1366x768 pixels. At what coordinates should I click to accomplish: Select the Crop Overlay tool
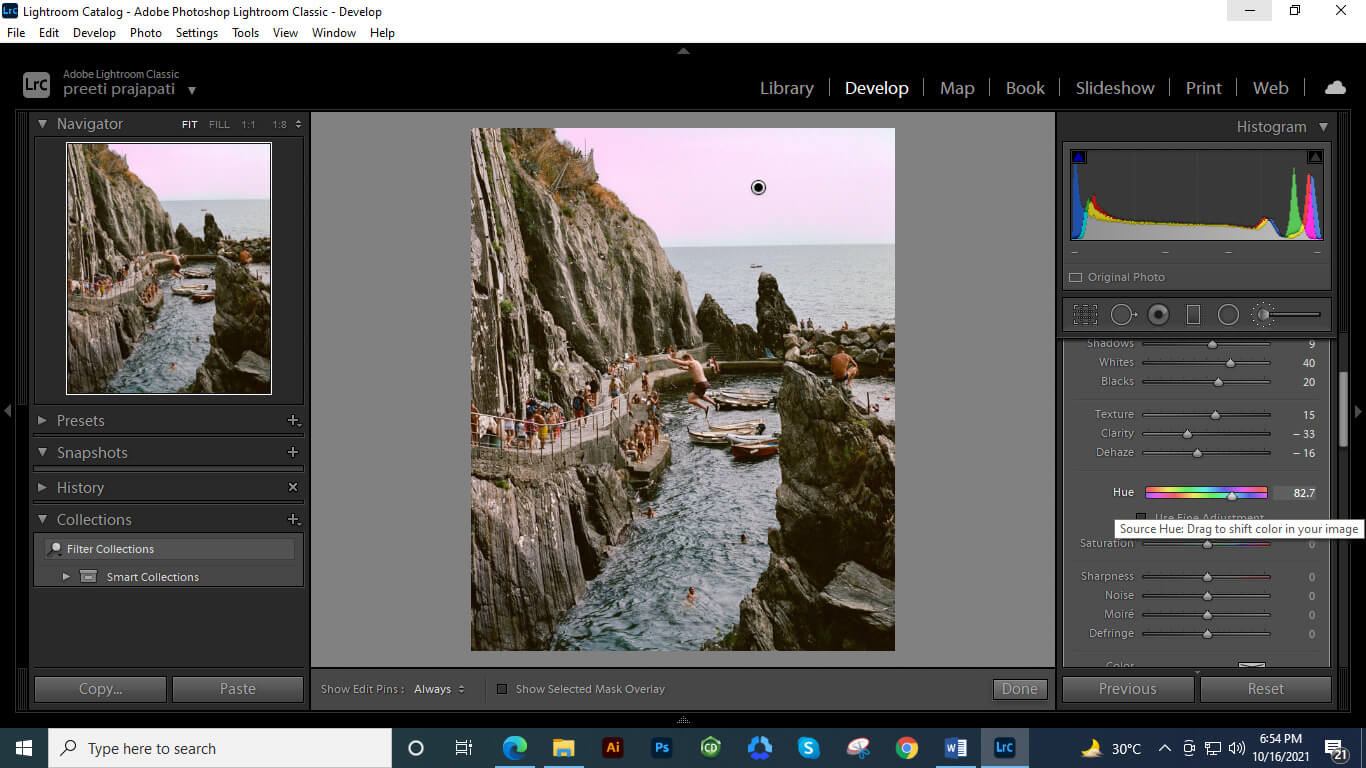pos(1085,314)
